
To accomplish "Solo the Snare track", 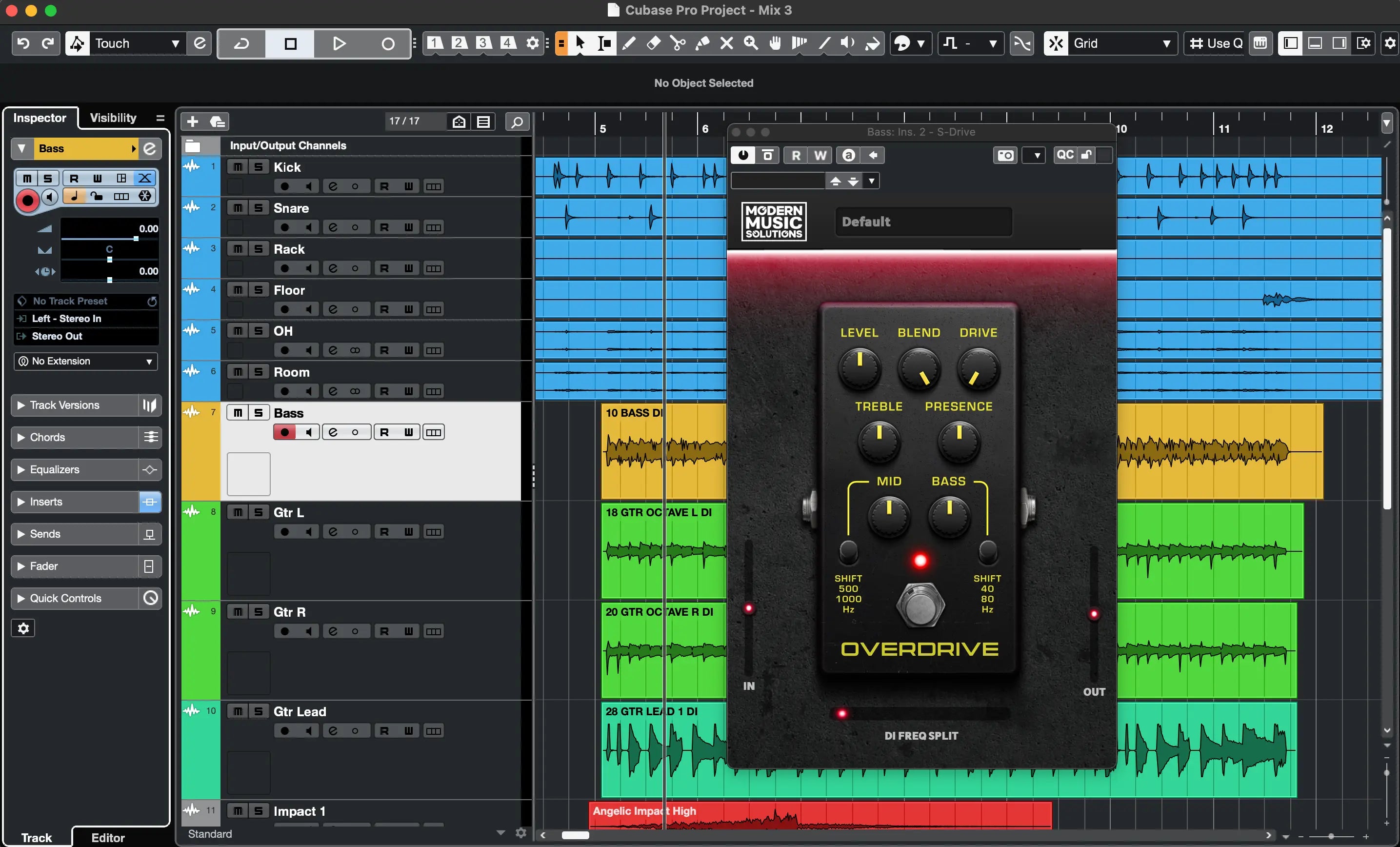I will 256,208.
